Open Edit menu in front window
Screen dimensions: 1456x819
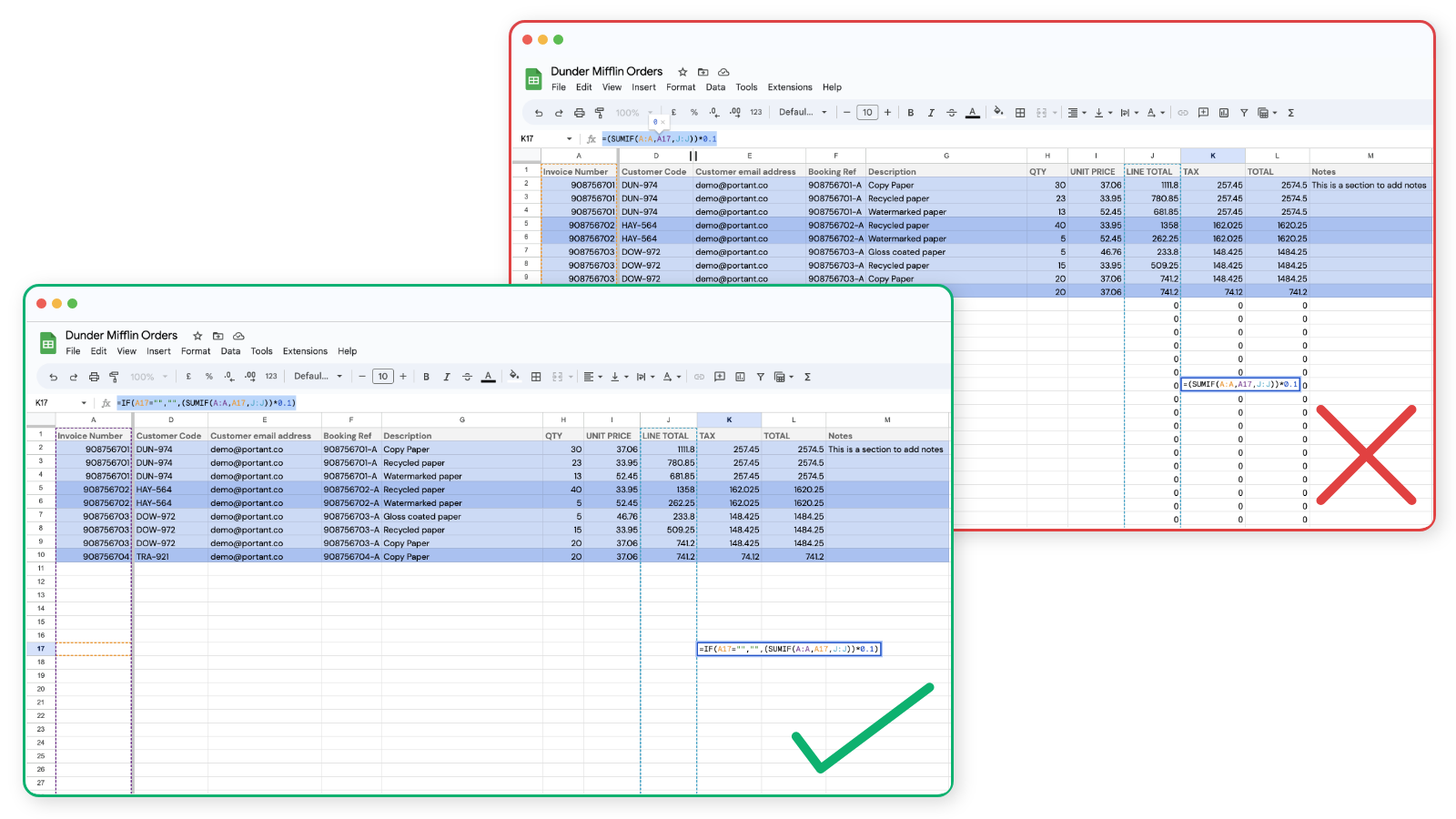(98, 351)
